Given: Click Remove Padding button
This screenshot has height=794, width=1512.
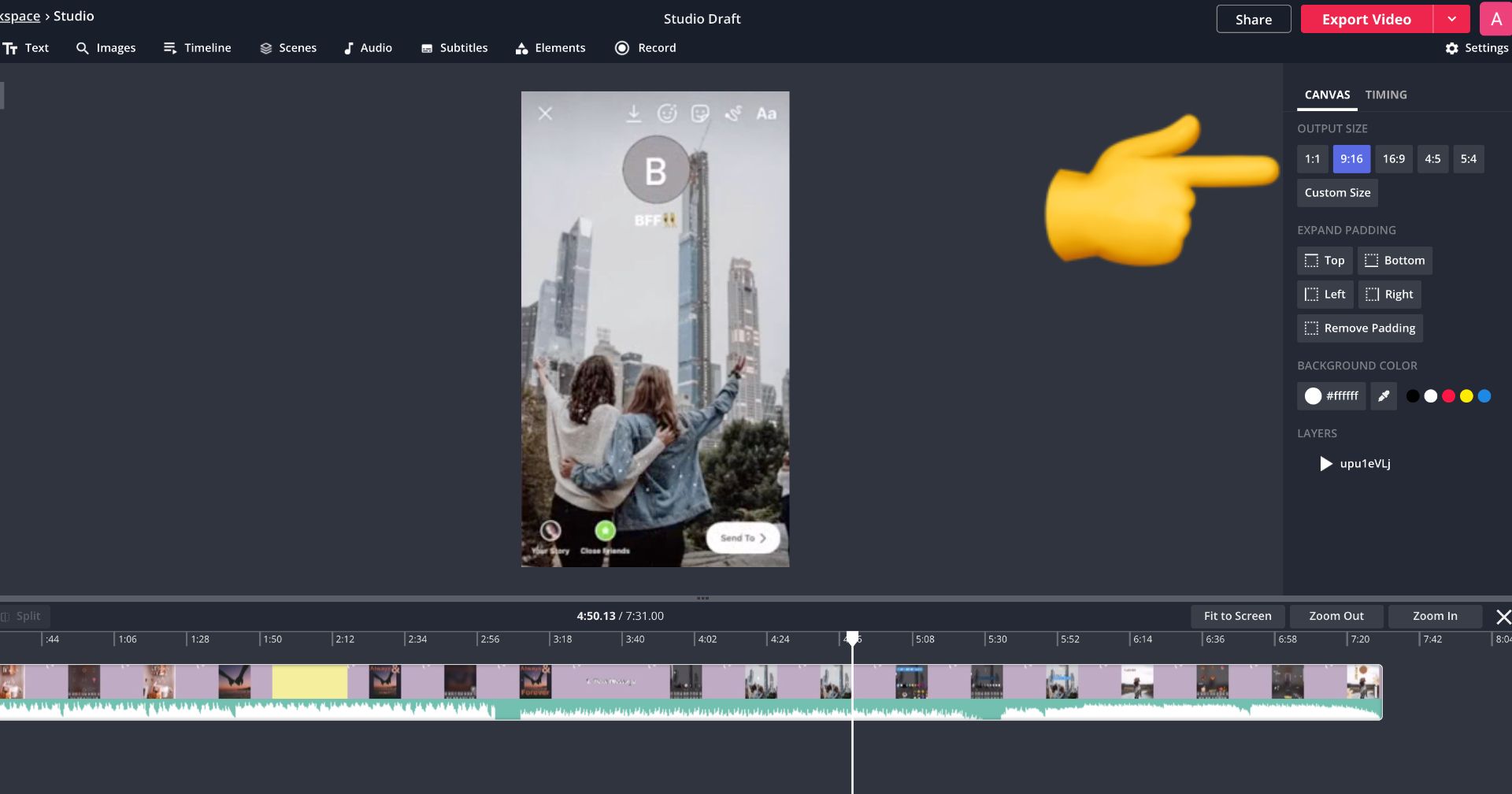Looking at the screenshot, I should click(1359, 328).
